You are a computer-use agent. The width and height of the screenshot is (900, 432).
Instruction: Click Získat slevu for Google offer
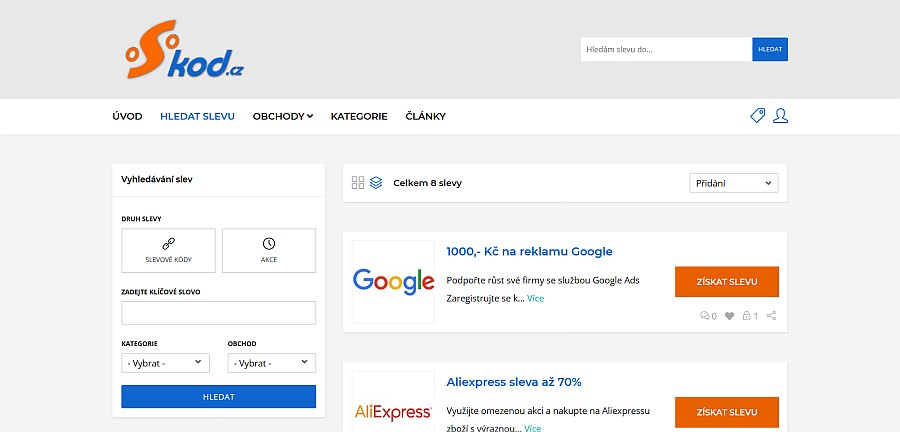coord(727,282)
